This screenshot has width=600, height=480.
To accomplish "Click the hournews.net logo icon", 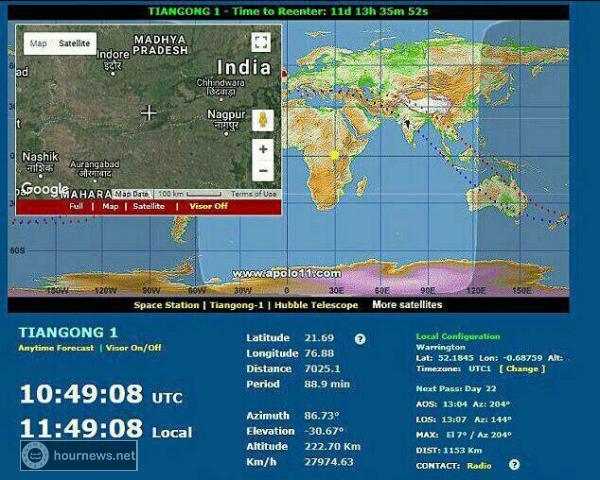I will 36,456.
